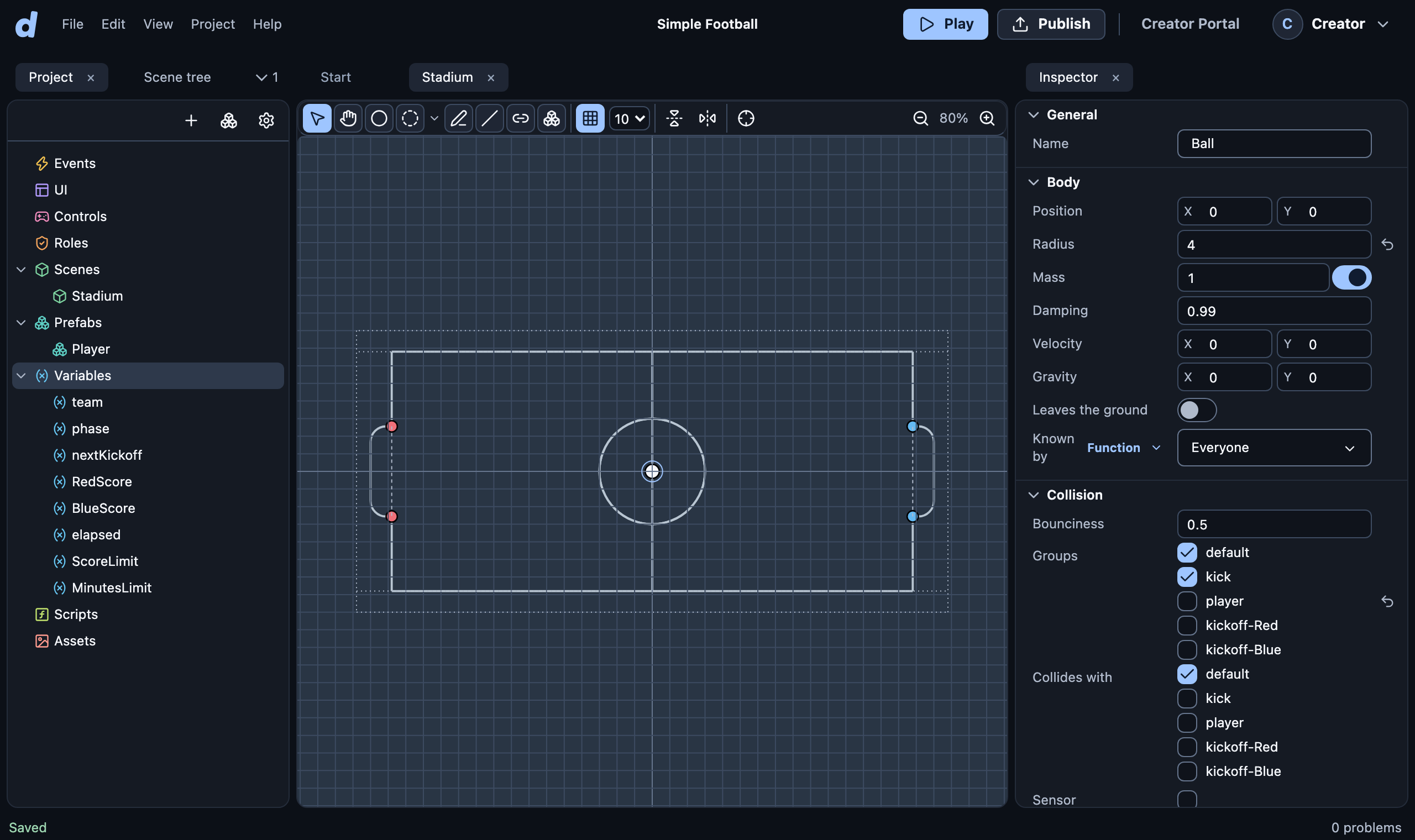Open the Creator account menu
Image resolution: width=1415 pixels, height=840 pixels.
coord(1331,24)
